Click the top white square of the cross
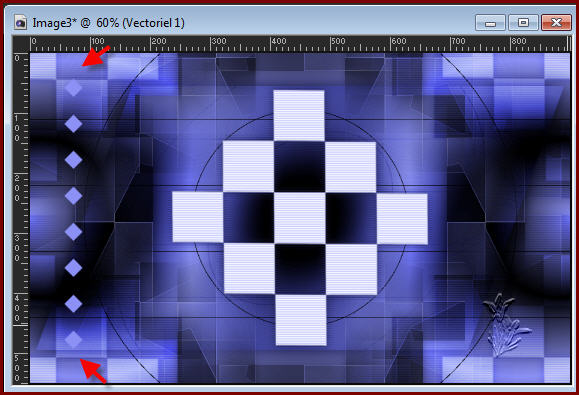 [299, 116]
